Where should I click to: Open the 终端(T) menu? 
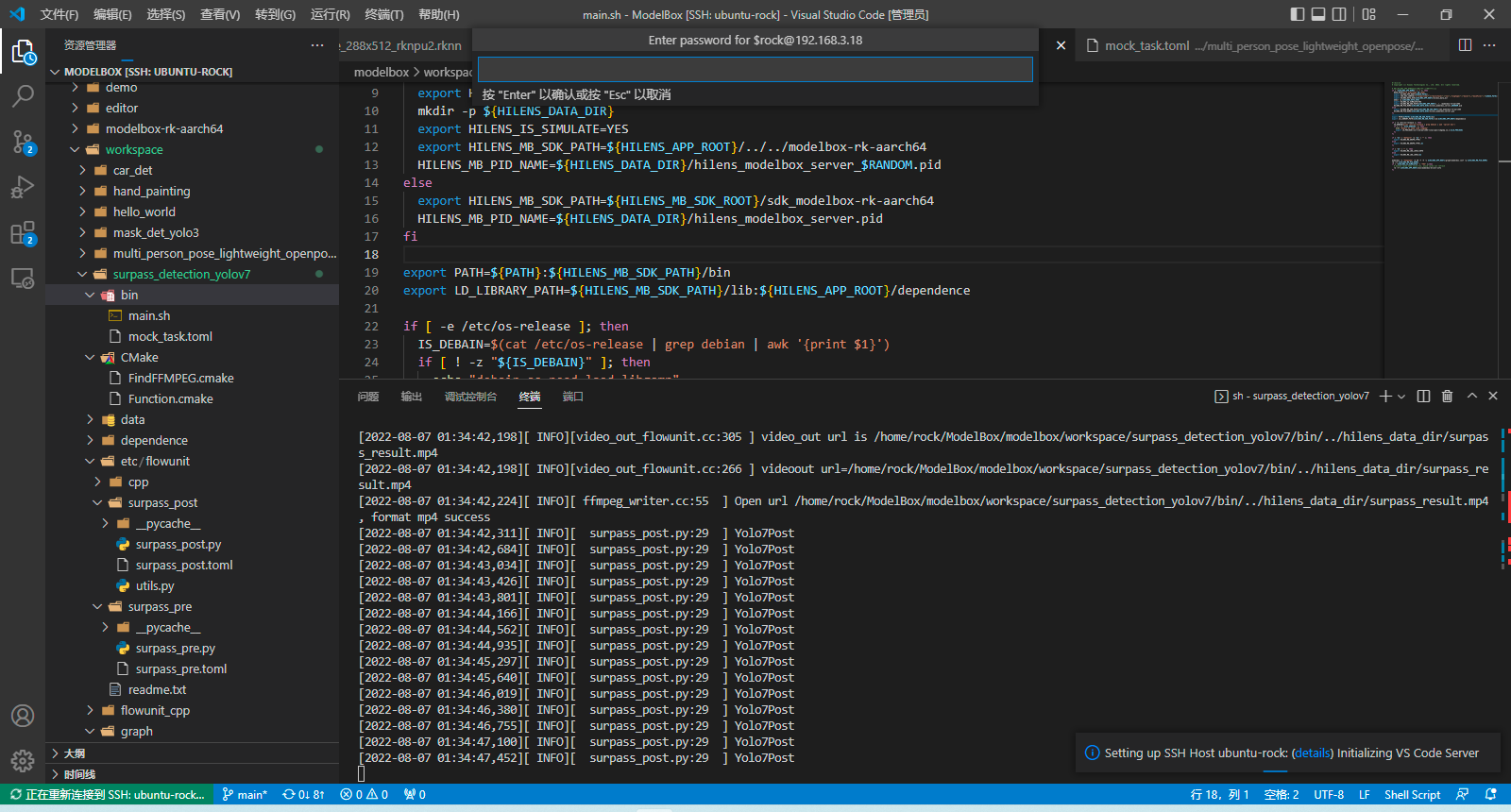pos(383,14)
